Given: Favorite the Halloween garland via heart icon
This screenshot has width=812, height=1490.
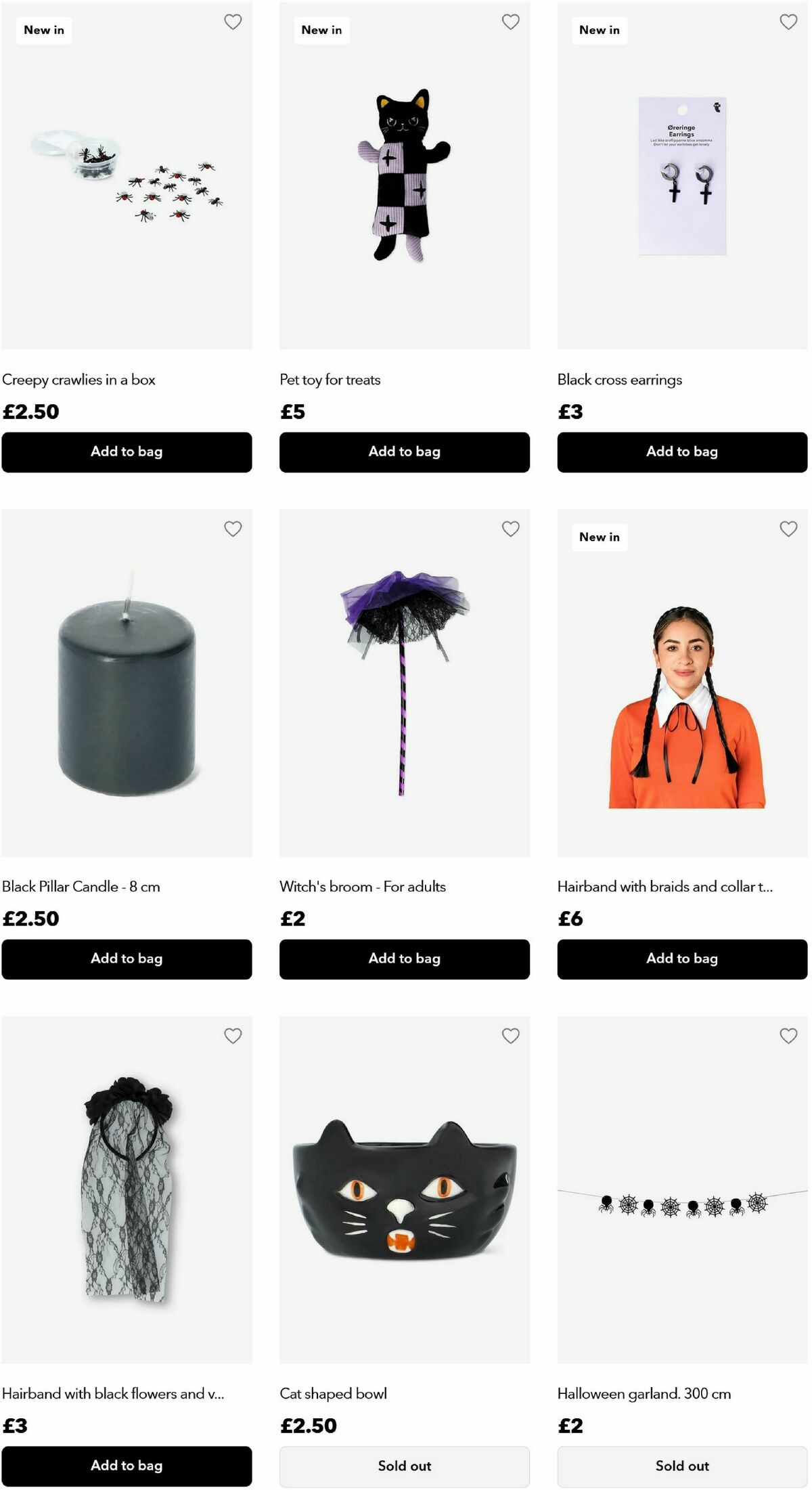Looking at the screenshot, I should (x=788, y=1036).
